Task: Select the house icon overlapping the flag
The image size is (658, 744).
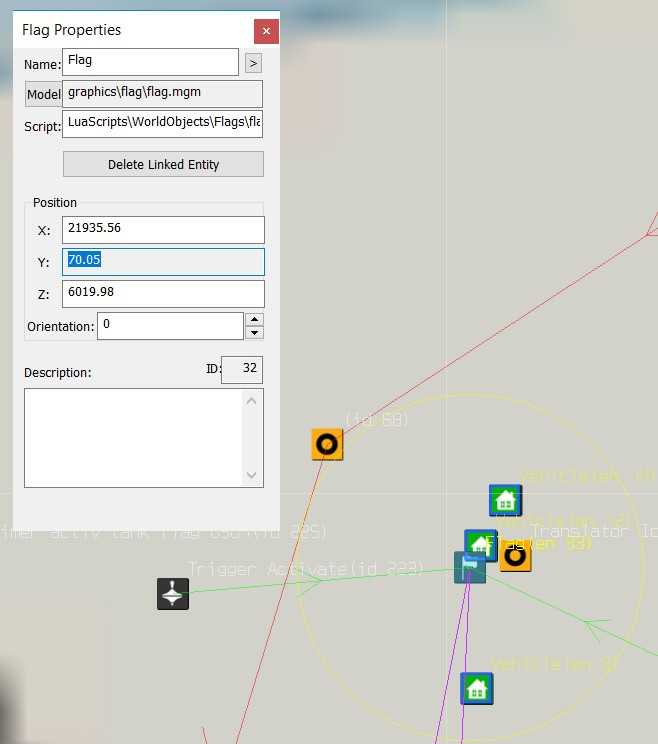Action: (x=481, y=545)
